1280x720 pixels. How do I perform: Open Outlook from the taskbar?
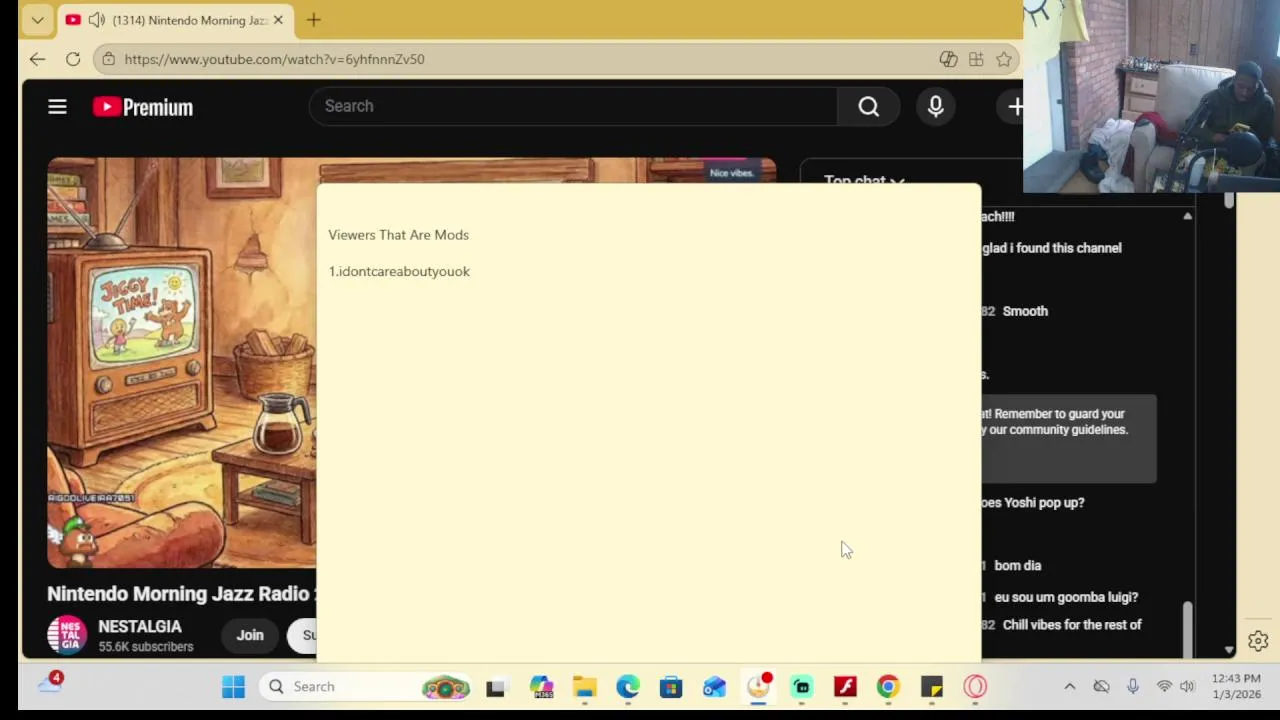tap(714, 687)
